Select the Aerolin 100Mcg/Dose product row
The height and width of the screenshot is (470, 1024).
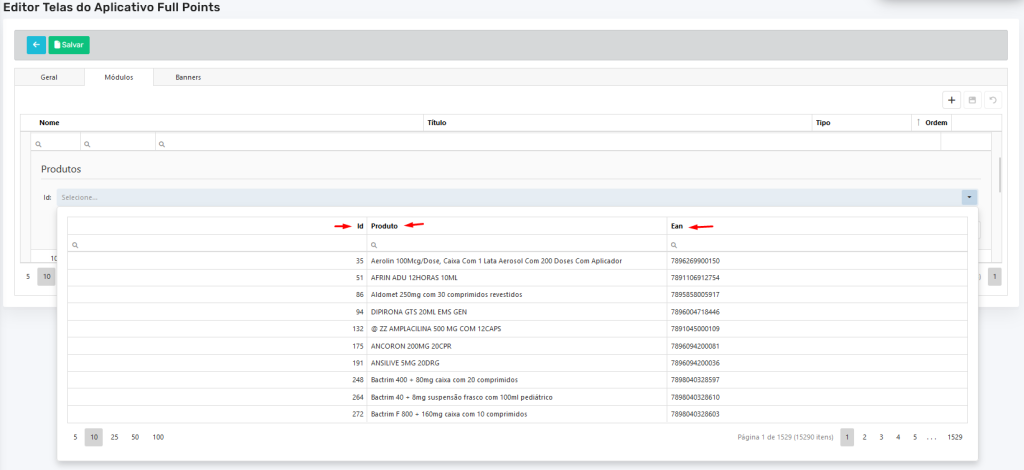pos(517,260)
